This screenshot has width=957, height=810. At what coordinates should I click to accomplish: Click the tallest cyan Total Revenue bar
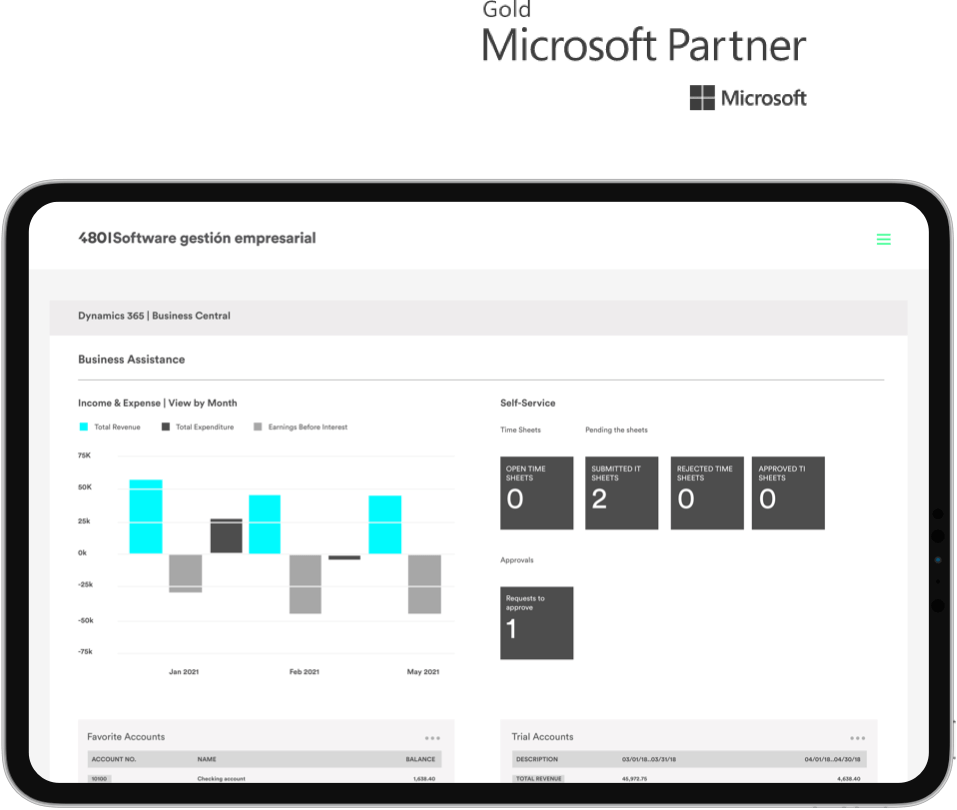coord(146,516)
